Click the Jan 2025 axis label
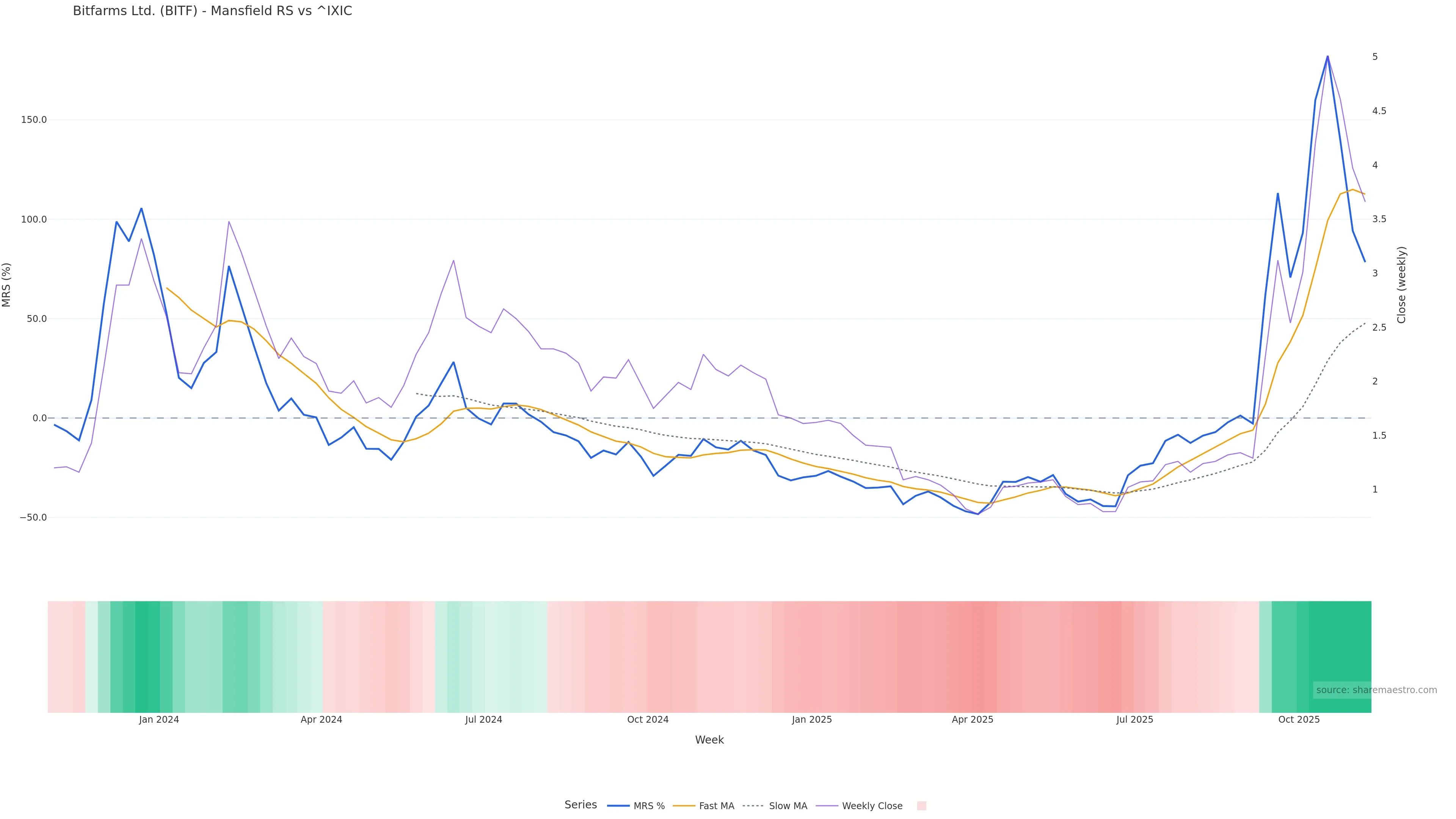 coord(812,720)
